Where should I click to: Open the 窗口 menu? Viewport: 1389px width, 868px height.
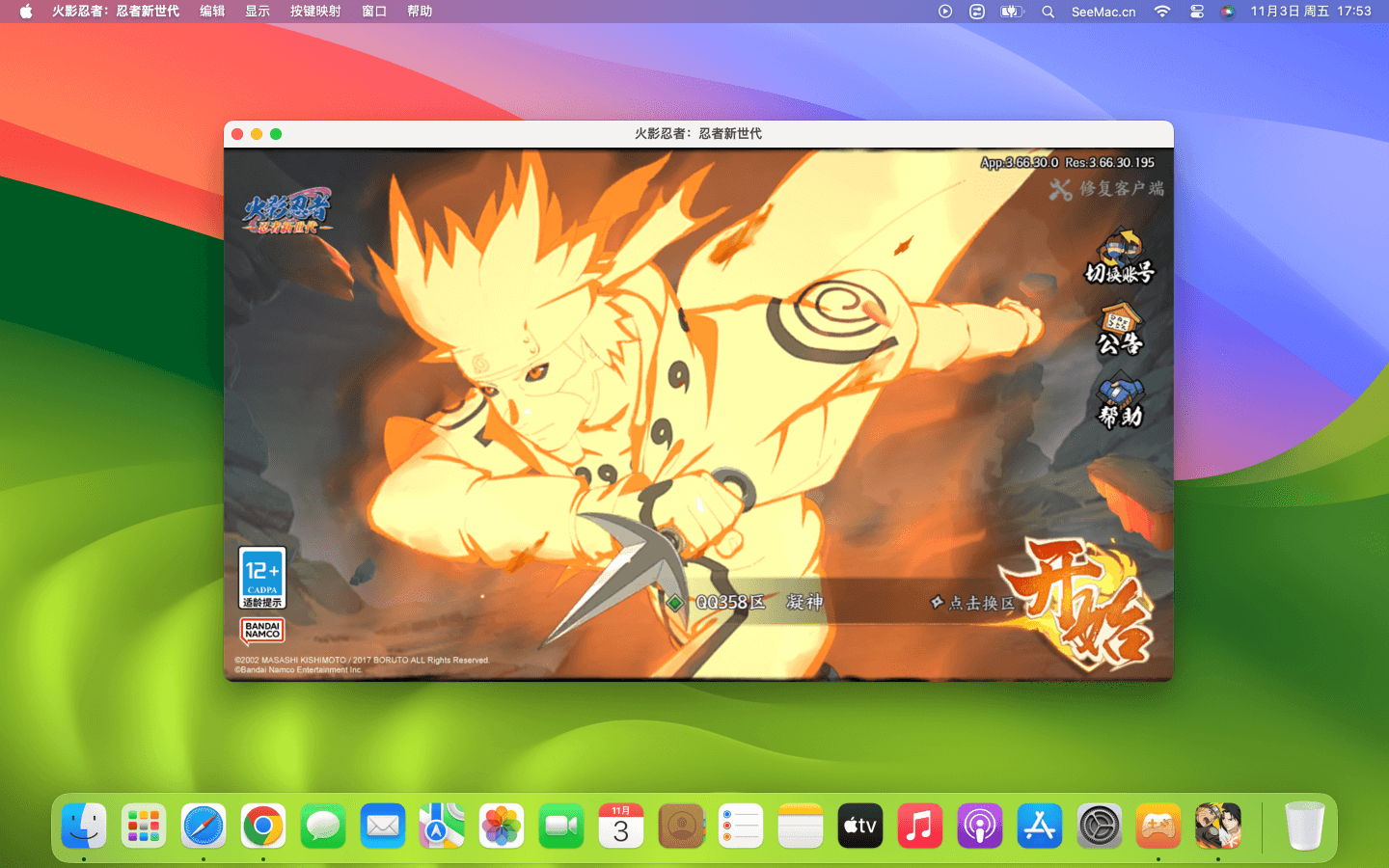374,12
